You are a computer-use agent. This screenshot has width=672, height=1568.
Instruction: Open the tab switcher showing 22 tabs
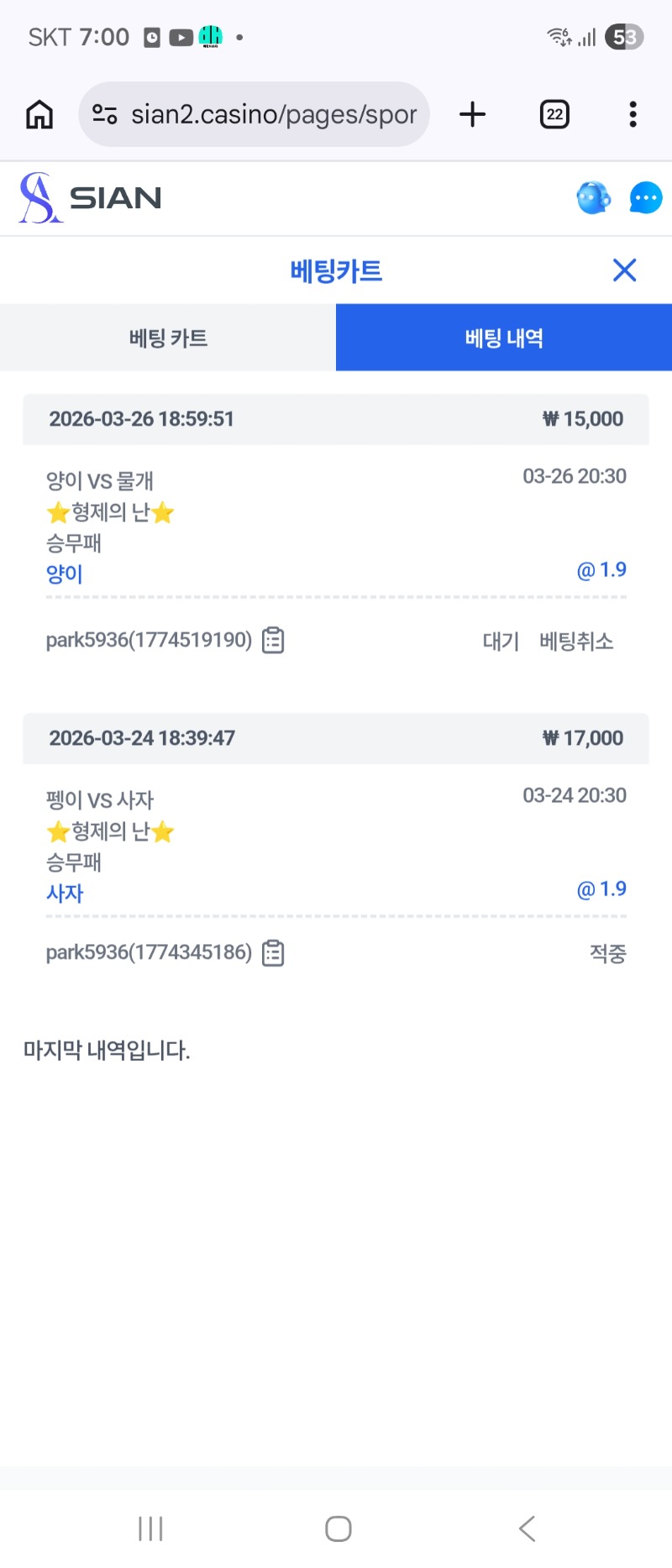[554, 114]
